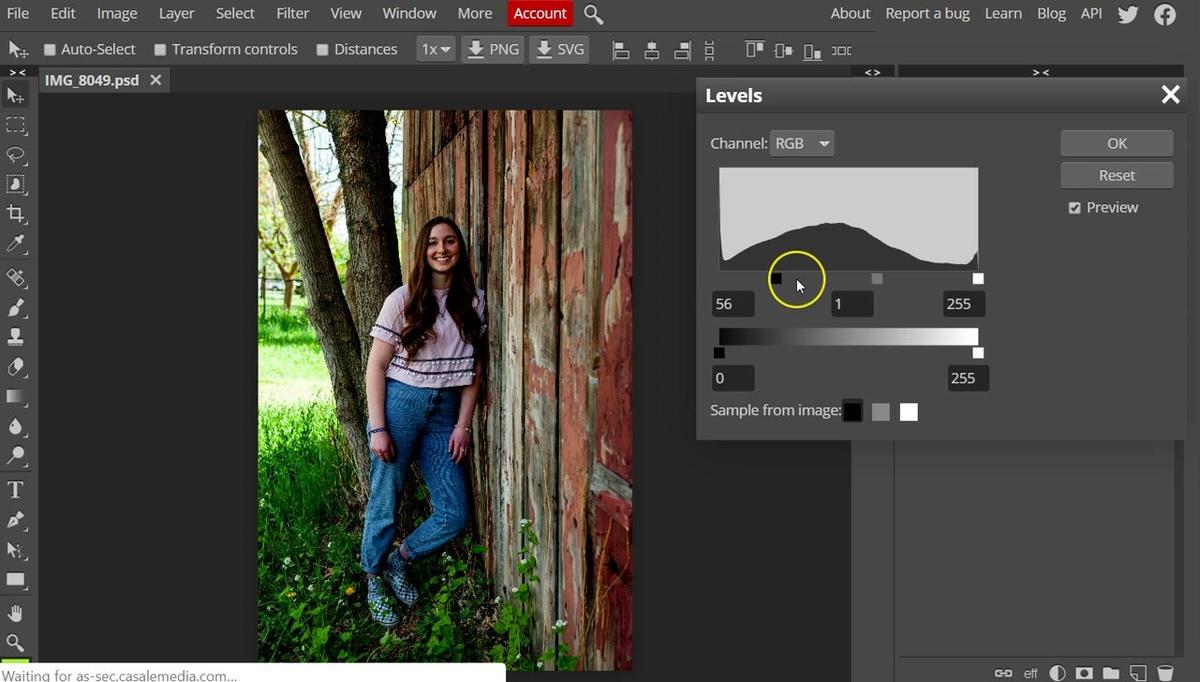Pick the Clone Stamp tool

tap(16, 337)
